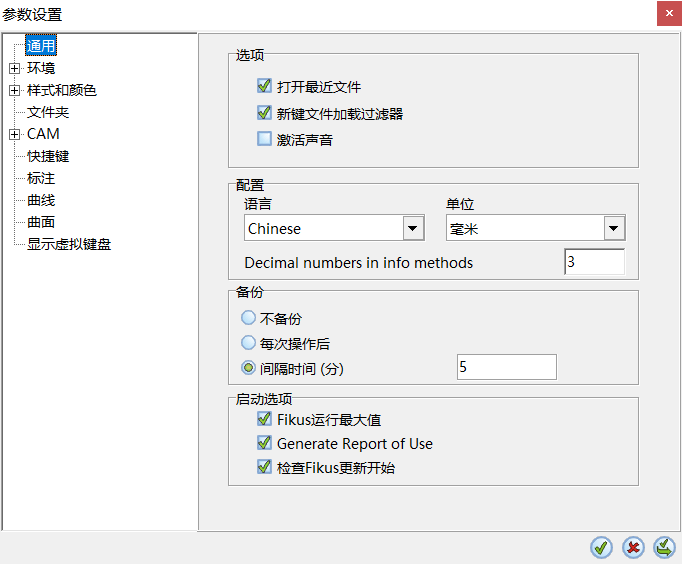Toggle the 检查Fikus更新开始 checkbox
The width and height of the screenshot is (682, 564).
(x=264, y=467)
